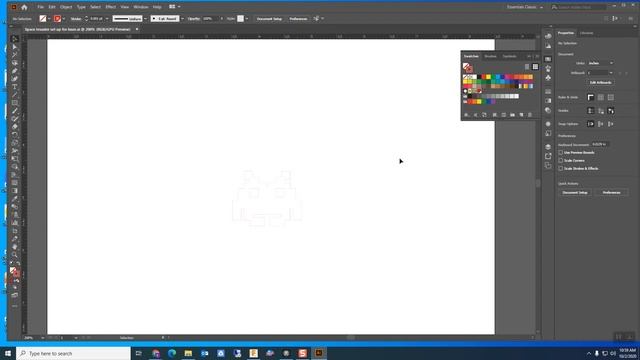Toggle Show Grid in Properties panel
Viewport: 640px width, 360px height.
pyautogui.click(x=600, y=97)
